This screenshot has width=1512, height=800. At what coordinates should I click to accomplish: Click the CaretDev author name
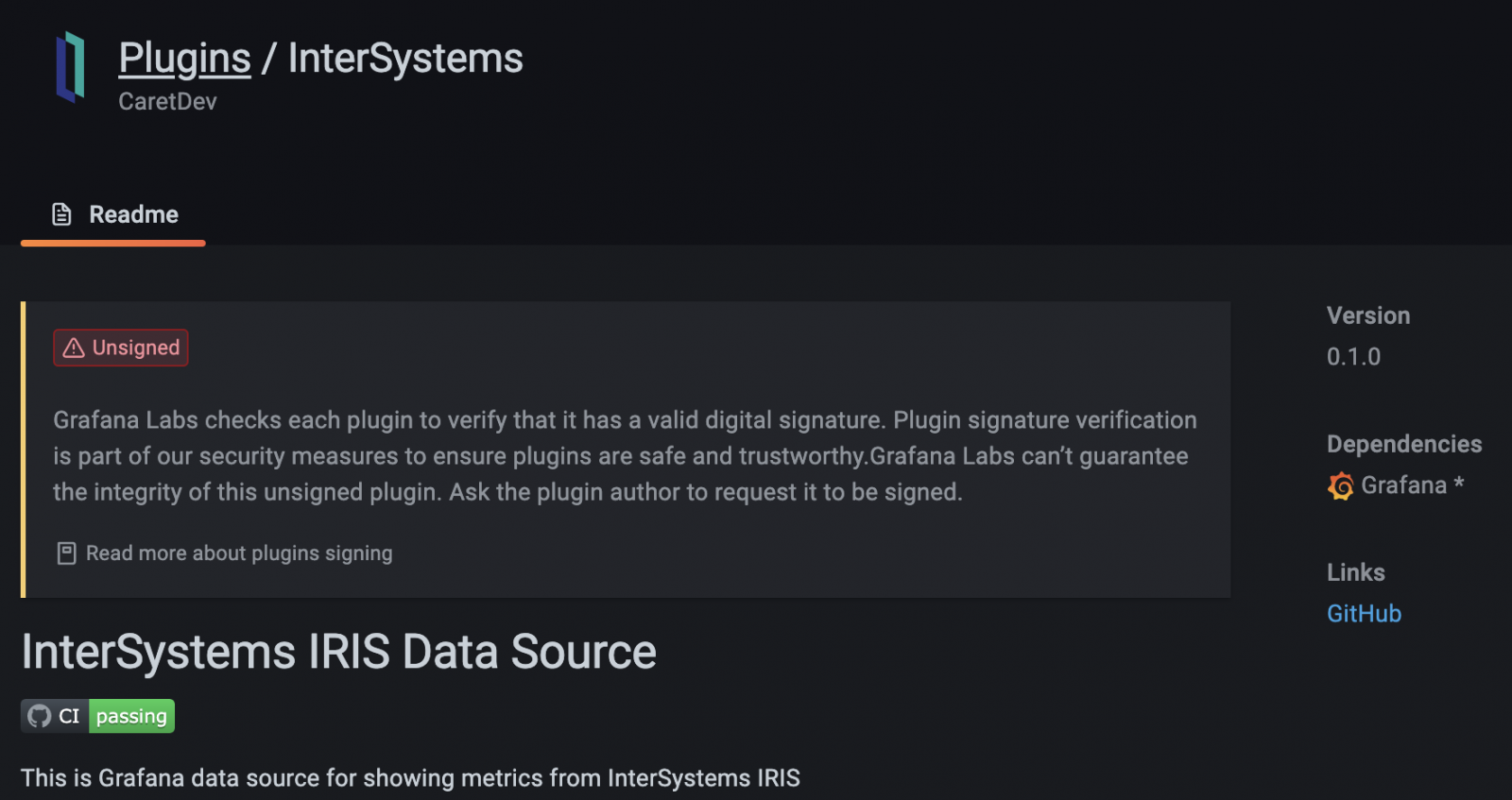[x=167, y=102]
